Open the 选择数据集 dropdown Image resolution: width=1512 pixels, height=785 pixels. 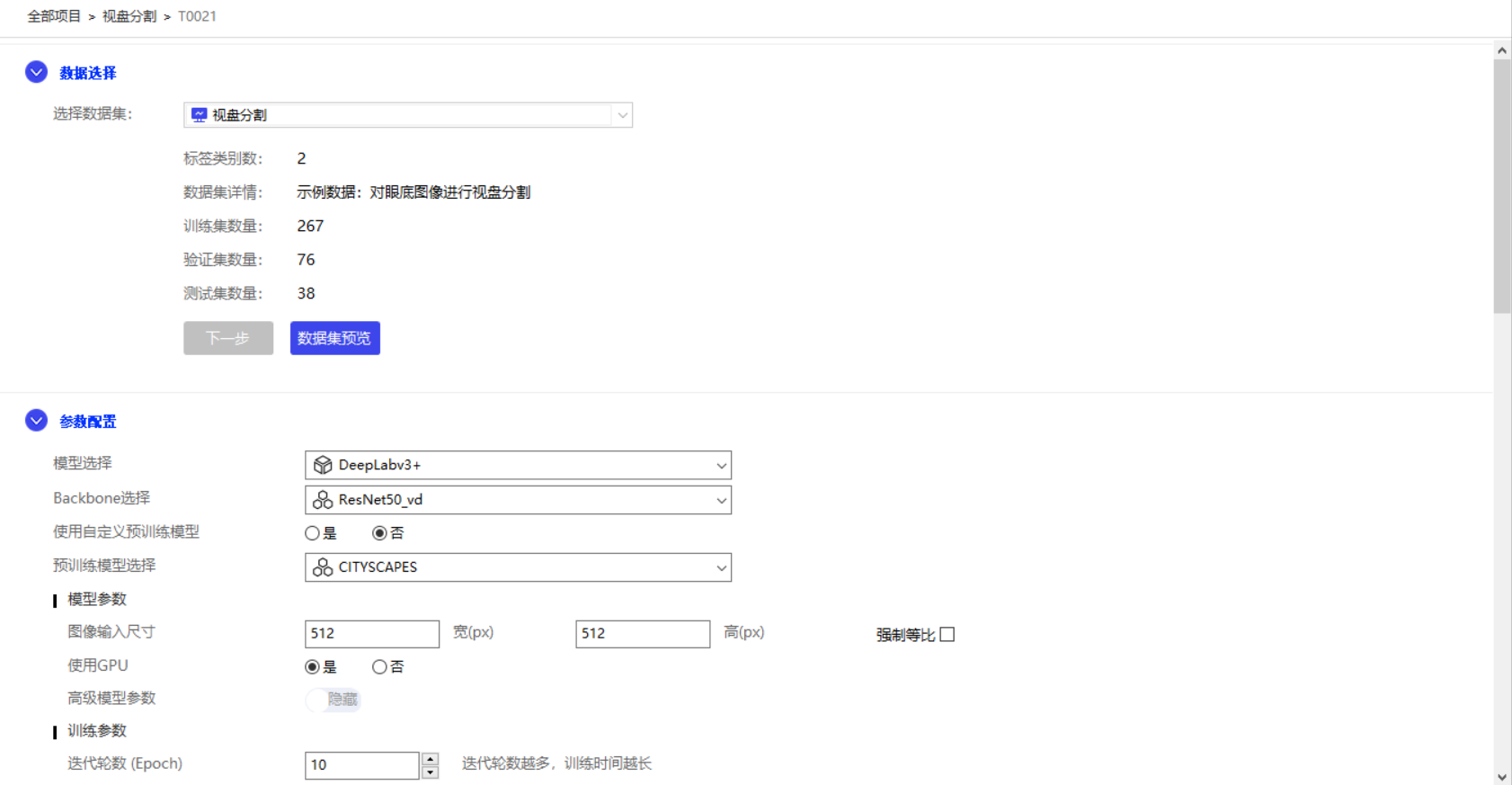[408, 115]
